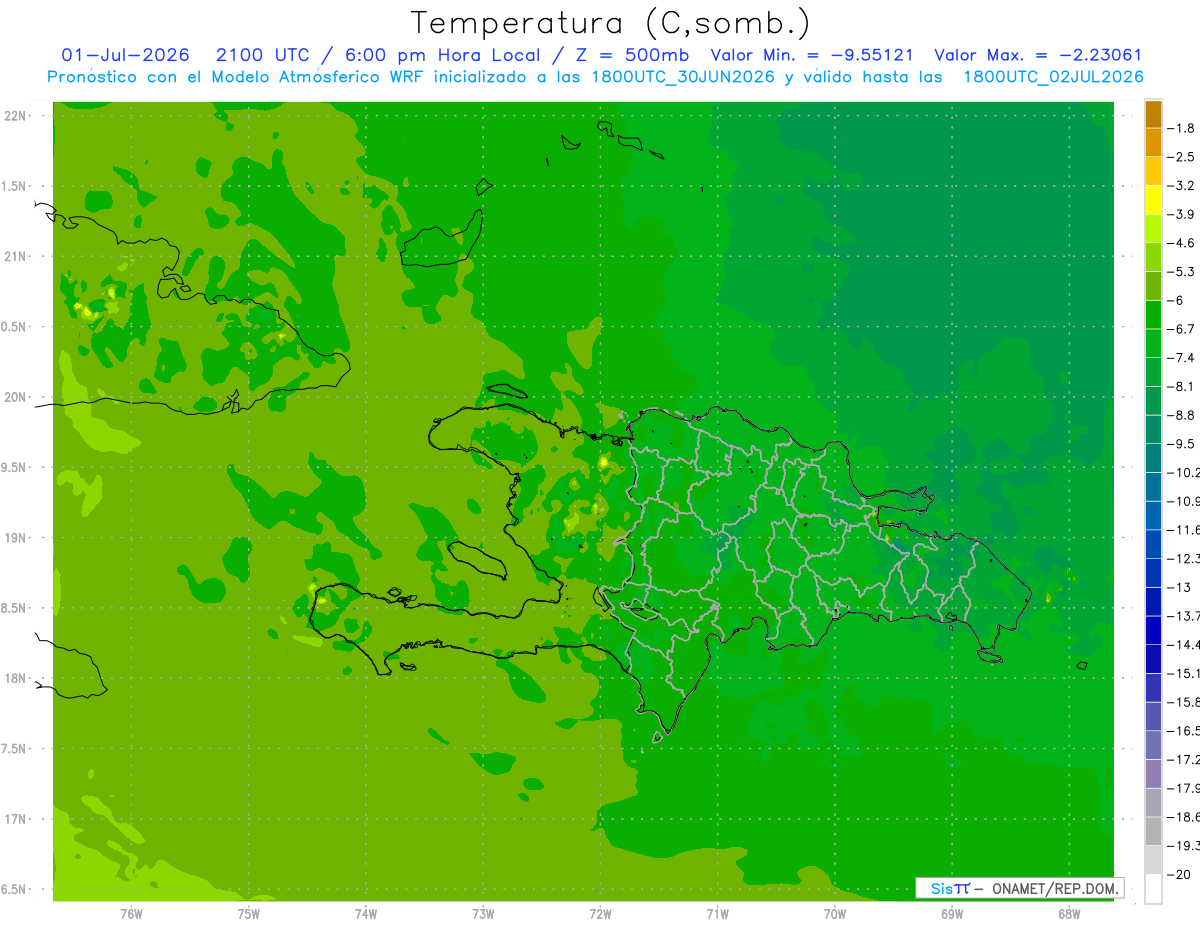Click the '17N' latitude label

click(15, 819)
